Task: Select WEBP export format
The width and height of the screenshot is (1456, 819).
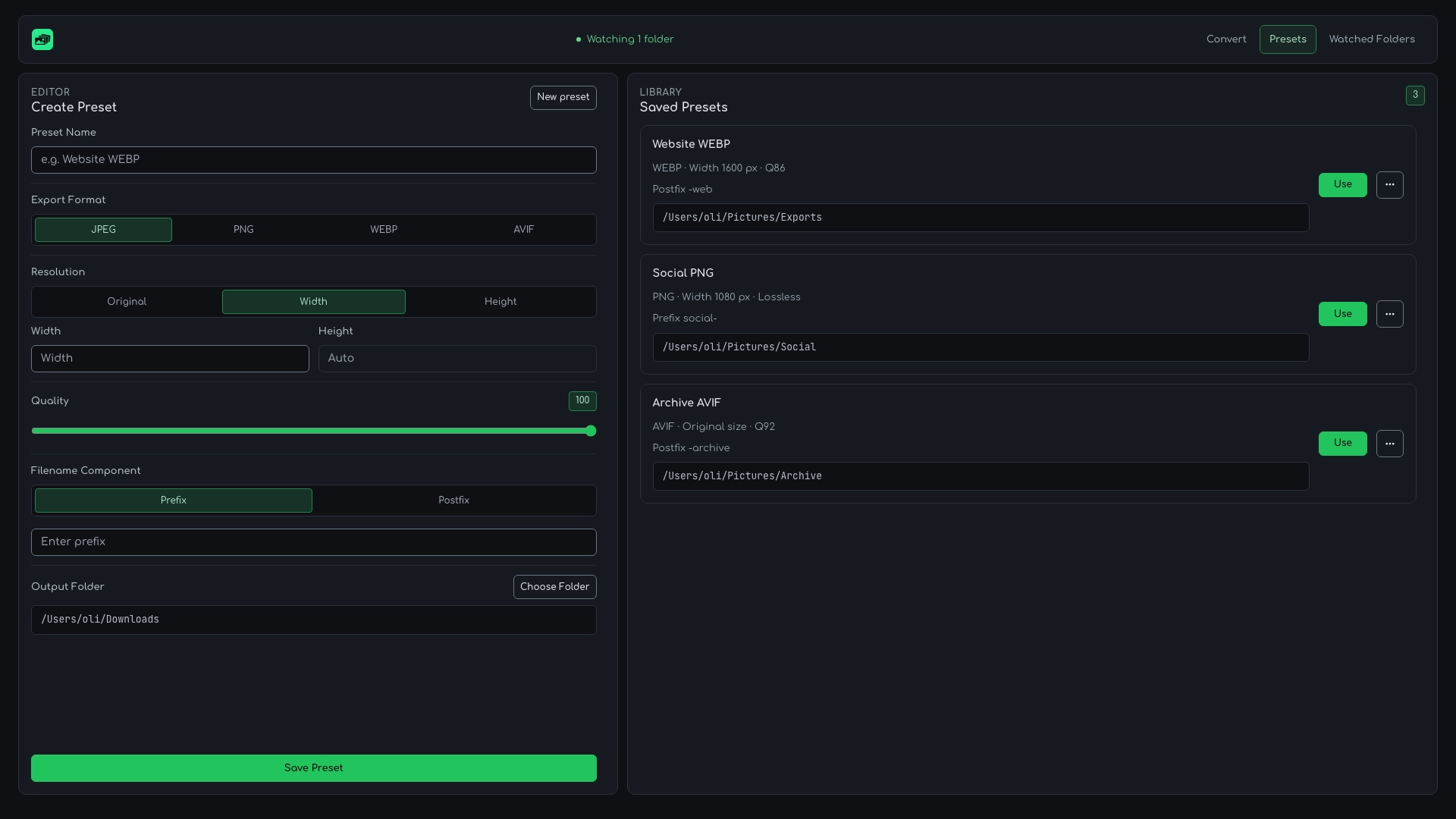Action: click(384, 230)
